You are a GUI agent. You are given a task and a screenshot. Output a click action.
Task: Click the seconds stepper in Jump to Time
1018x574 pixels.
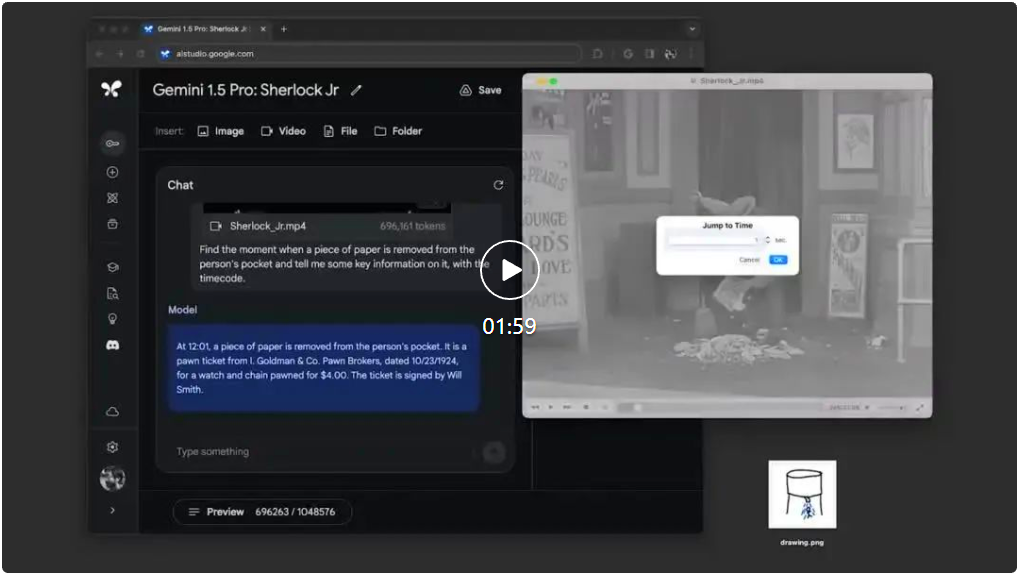[767, 240]
